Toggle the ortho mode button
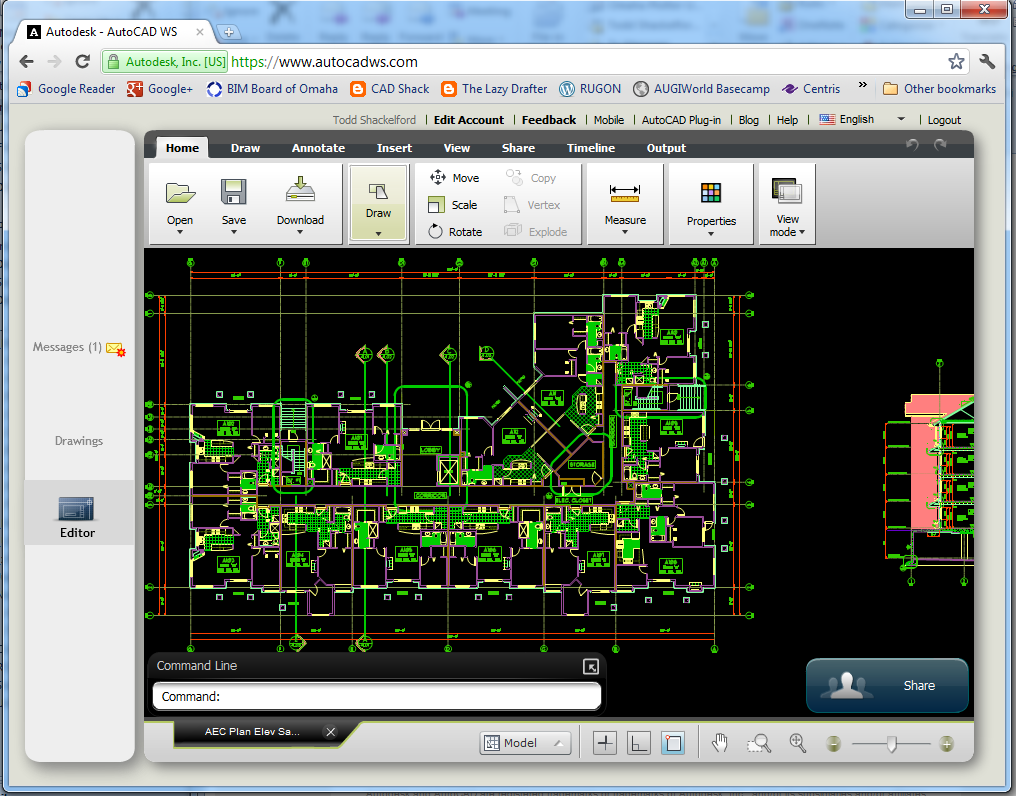Image resolution: width=1016 pixels, height=796 pixels. tap(639, 743)
